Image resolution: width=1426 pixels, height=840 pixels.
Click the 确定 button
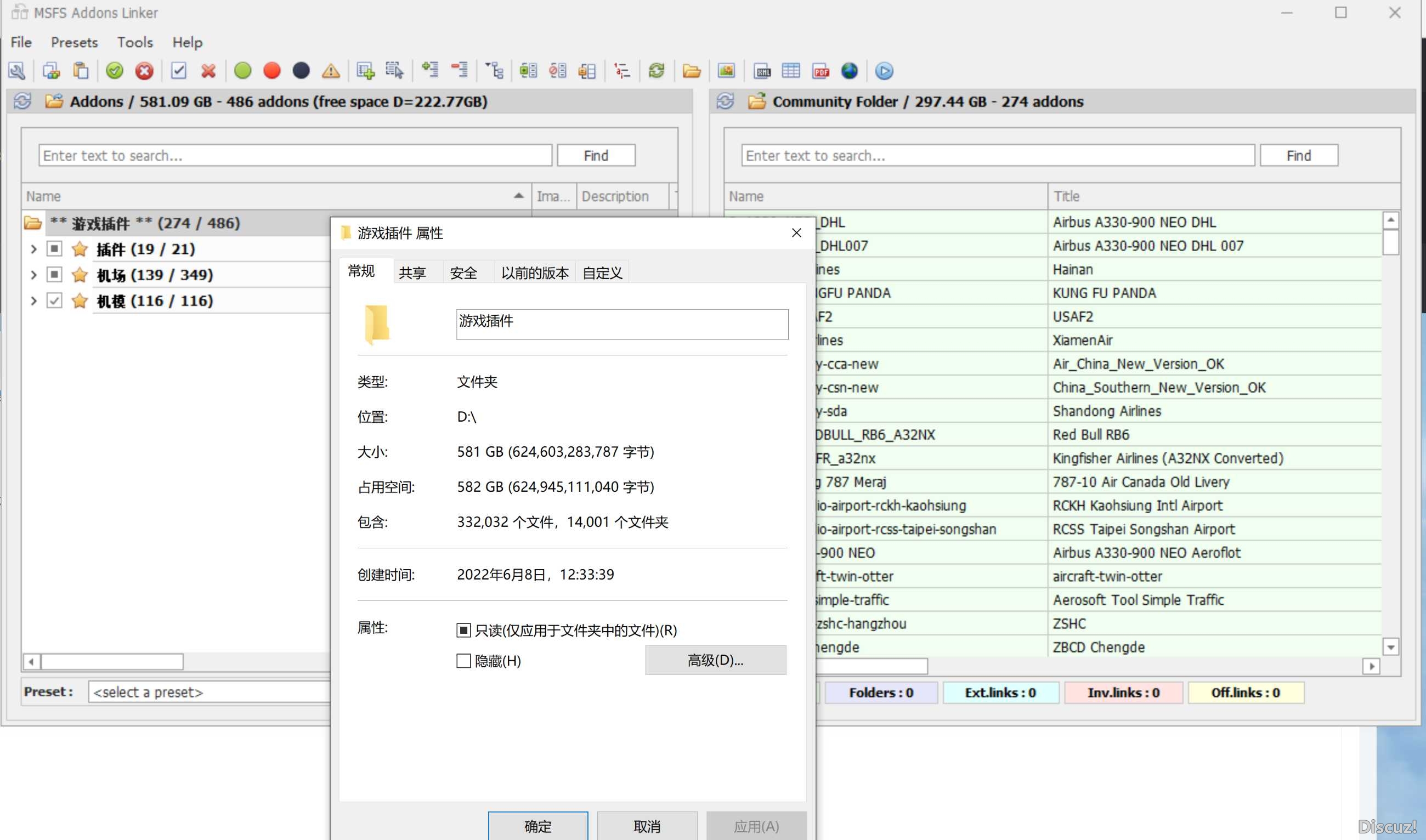(538, 826)
